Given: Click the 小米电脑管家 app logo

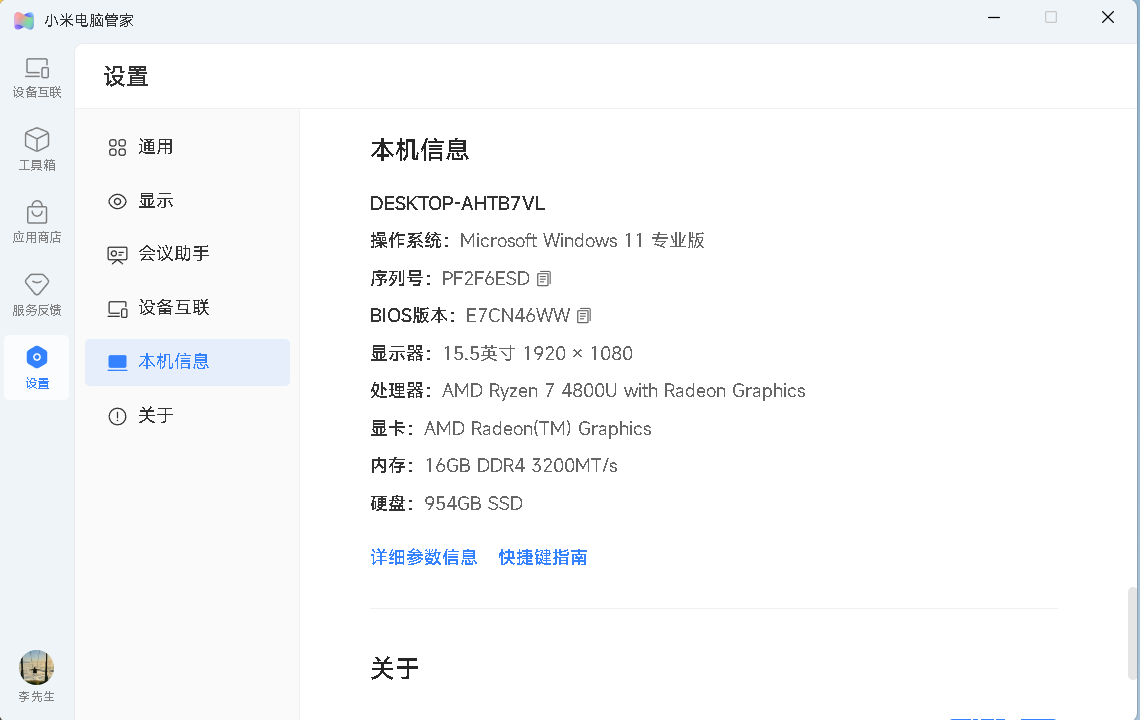Looking at the screenshot, I should (24, 20).
